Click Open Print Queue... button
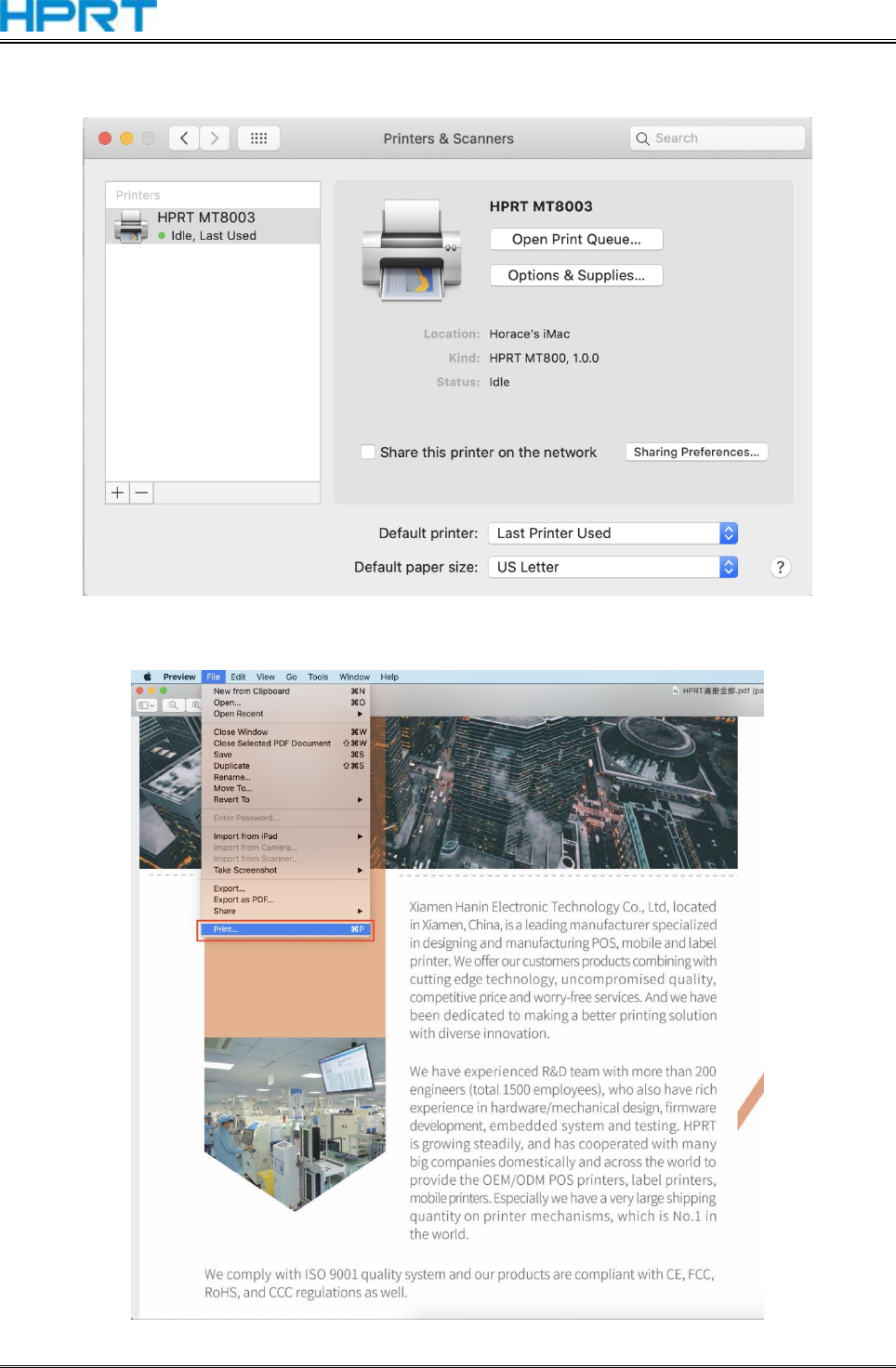Viewport: 896px width, 1368px height. [x=576, y=239]
